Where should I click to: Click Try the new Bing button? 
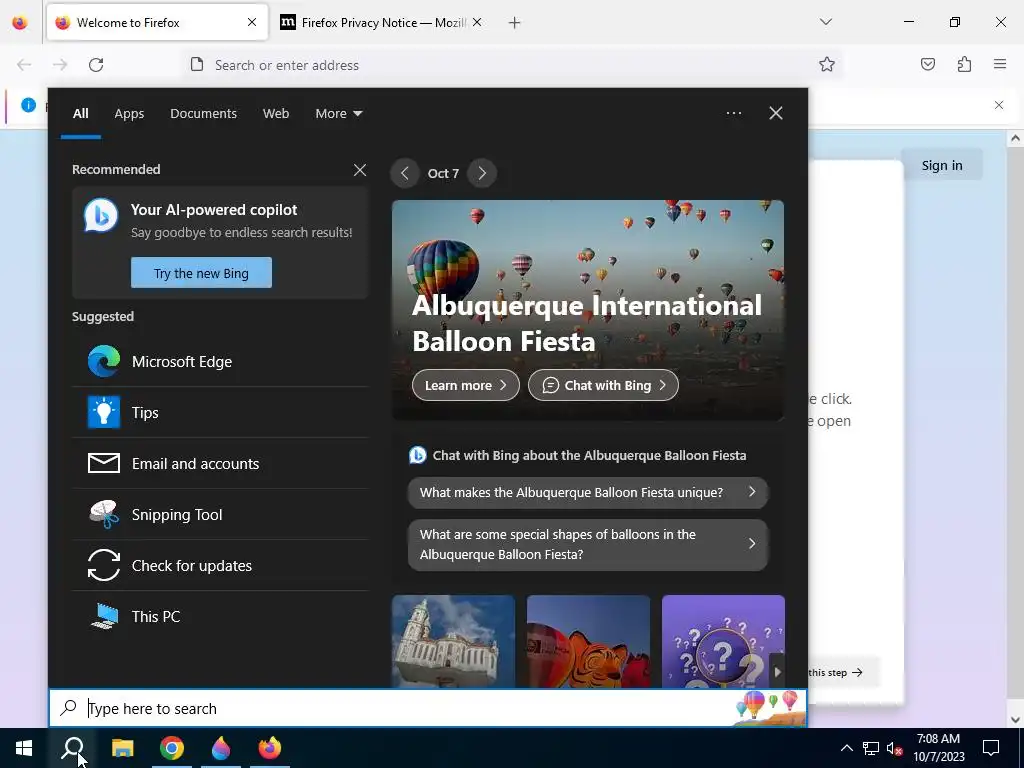pyautogui.click(x=201, y=273)
